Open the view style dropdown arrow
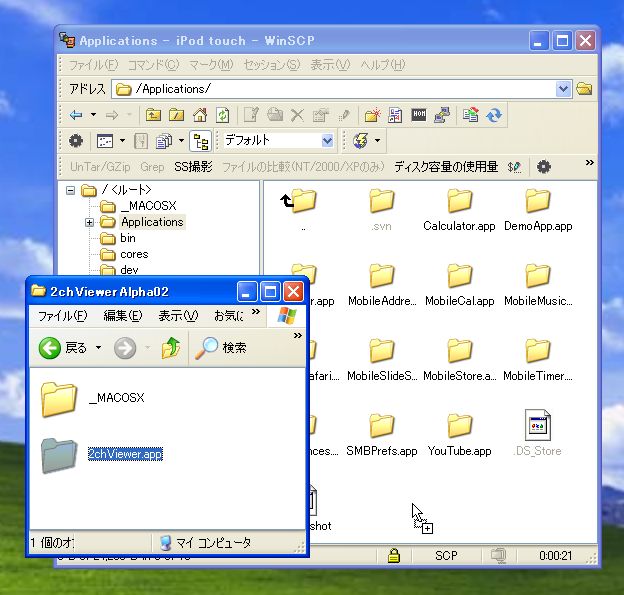This screenshot has height=595, width=624. [x=123, y=140]
